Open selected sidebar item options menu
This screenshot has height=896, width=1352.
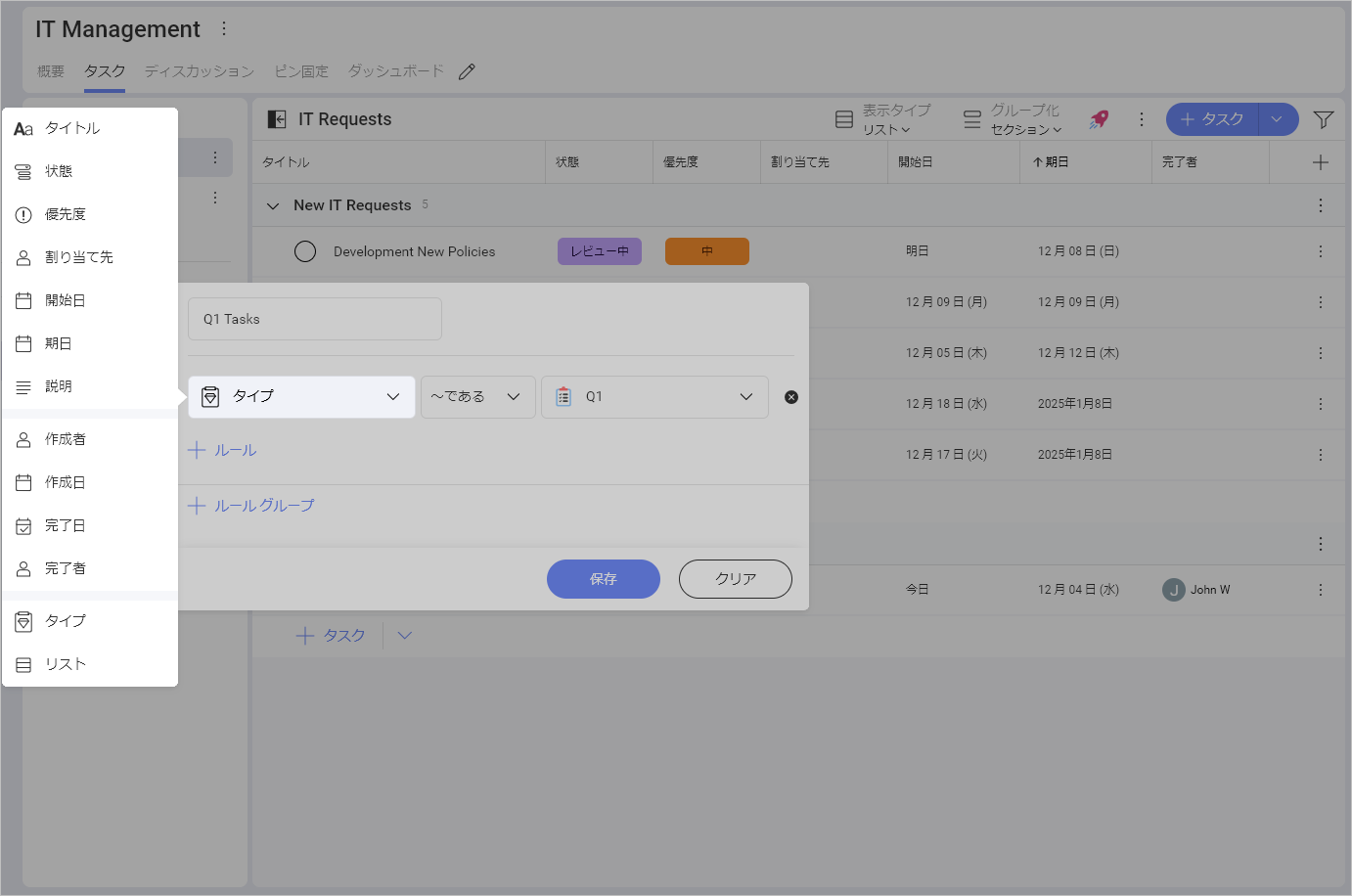pyautogui.click(x=215, y=157)
